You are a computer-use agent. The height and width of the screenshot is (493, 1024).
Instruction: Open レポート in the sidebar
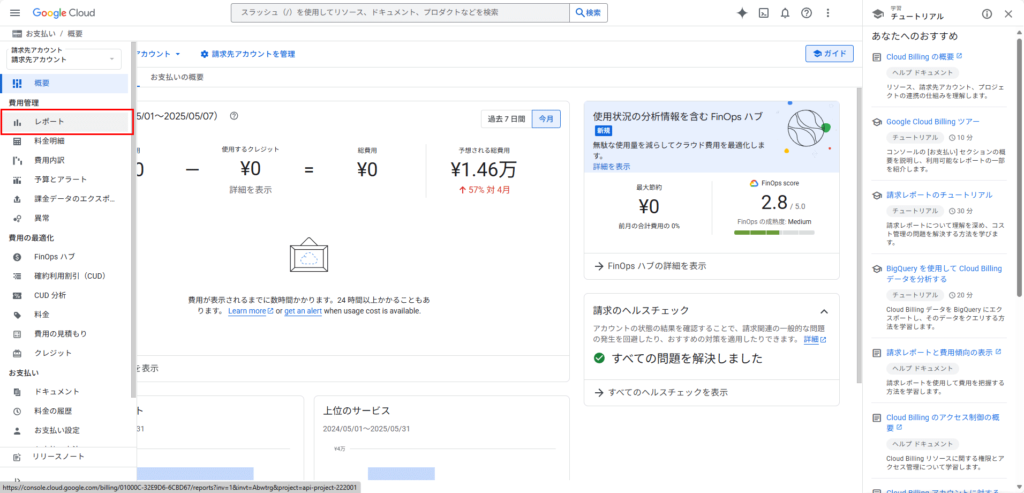click(x=67, y=122)
